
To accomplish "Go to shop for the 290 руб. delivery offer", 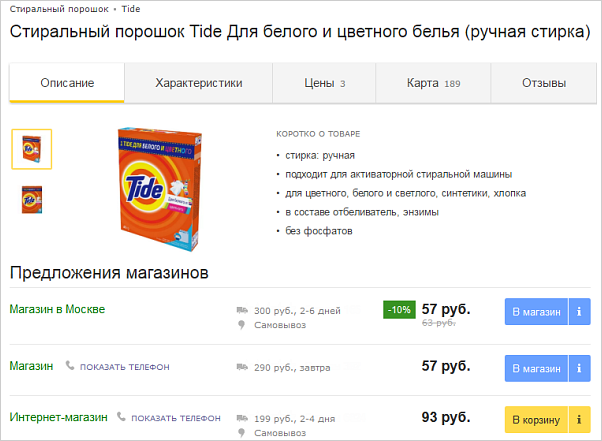I will [536, 368].
